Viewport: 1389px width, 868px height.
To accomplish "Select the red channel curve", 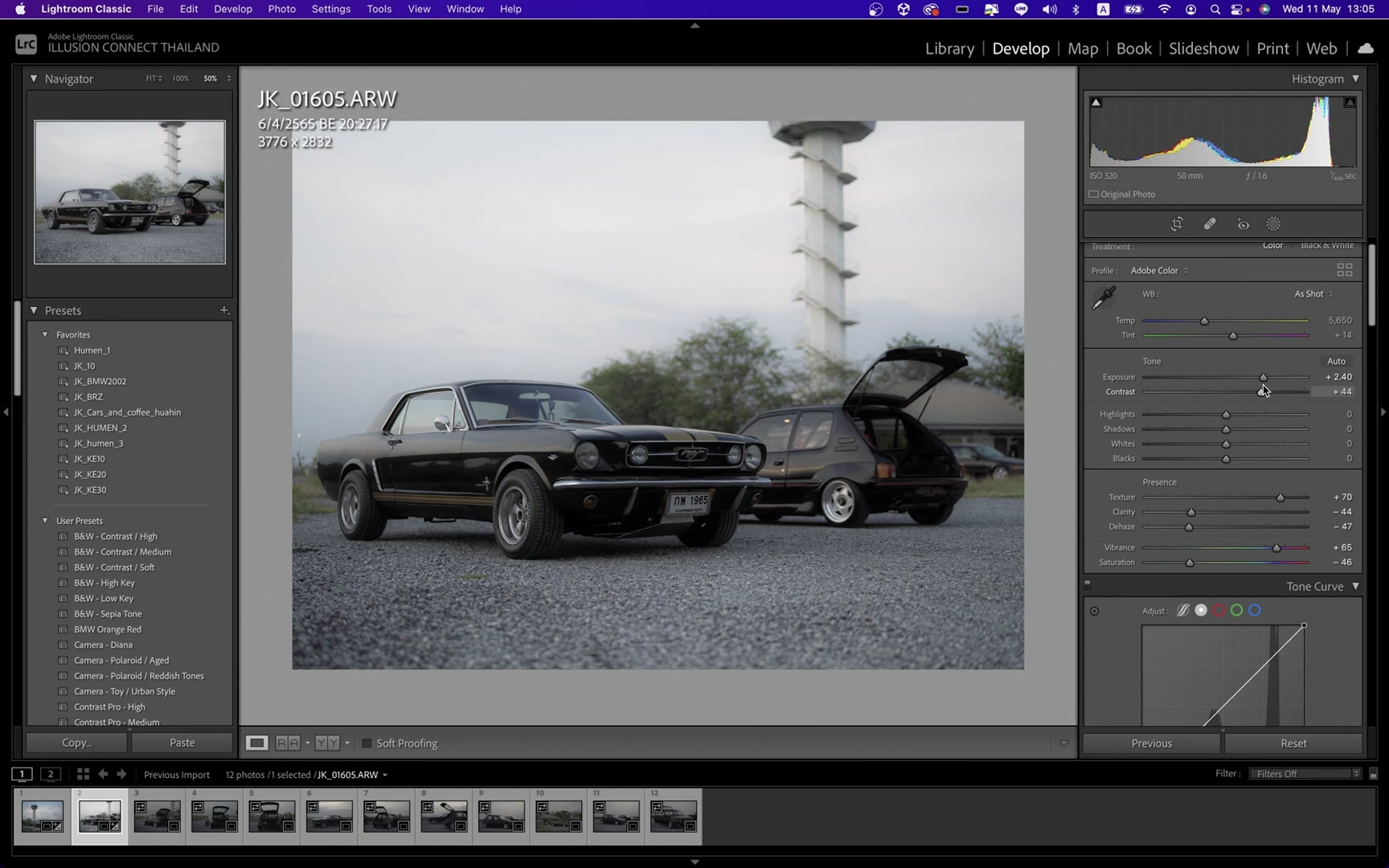I will [1219, 611].
